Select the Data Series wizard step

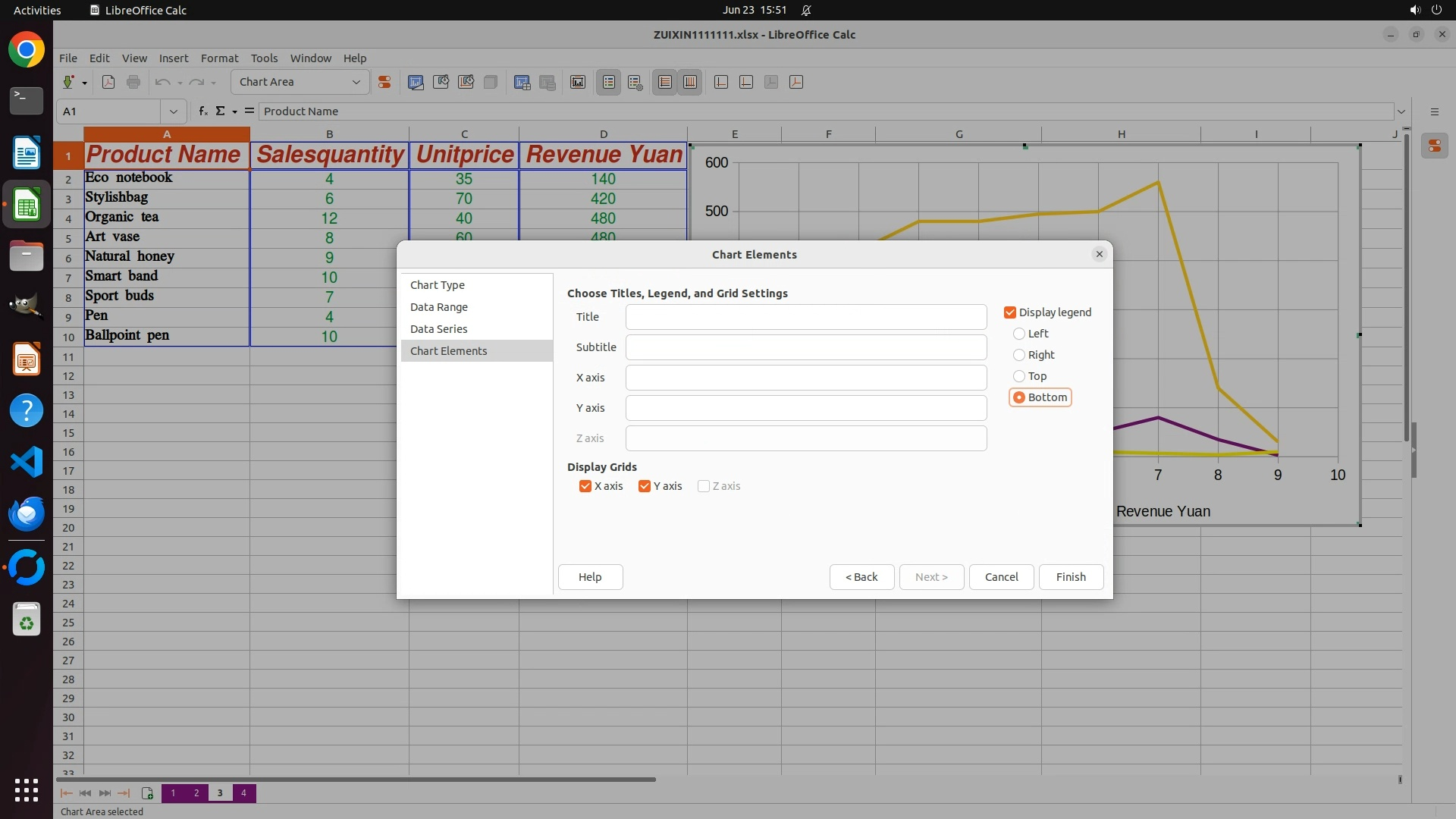pos(438,329)
